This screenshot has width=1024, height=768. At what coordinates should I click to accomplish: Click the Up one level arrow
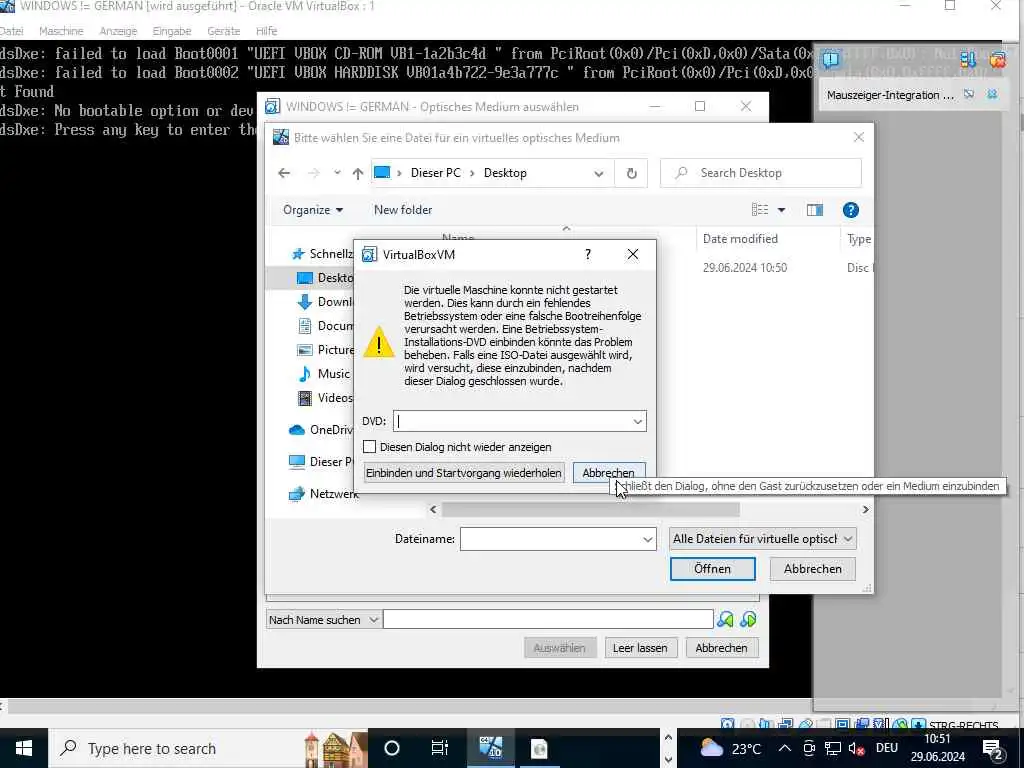pyautogui.click(x=357, y=173)
